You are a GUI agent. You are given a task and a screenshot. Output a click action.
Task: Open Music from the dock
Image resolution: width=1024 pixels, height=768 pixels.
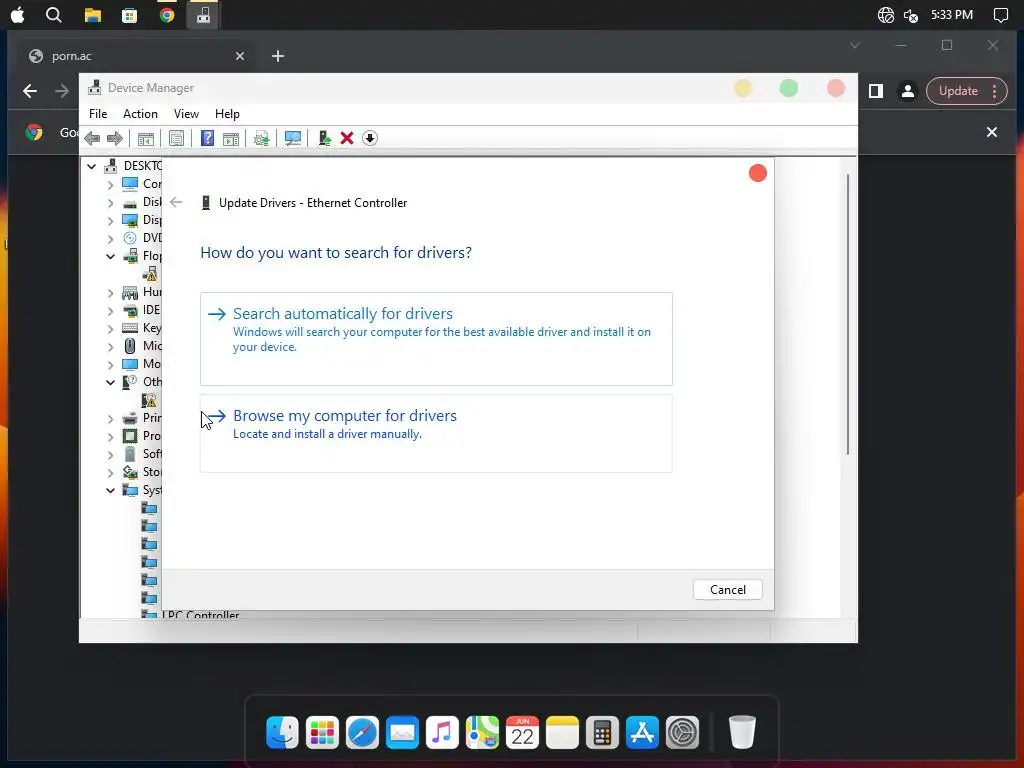[x=442, y=732]
